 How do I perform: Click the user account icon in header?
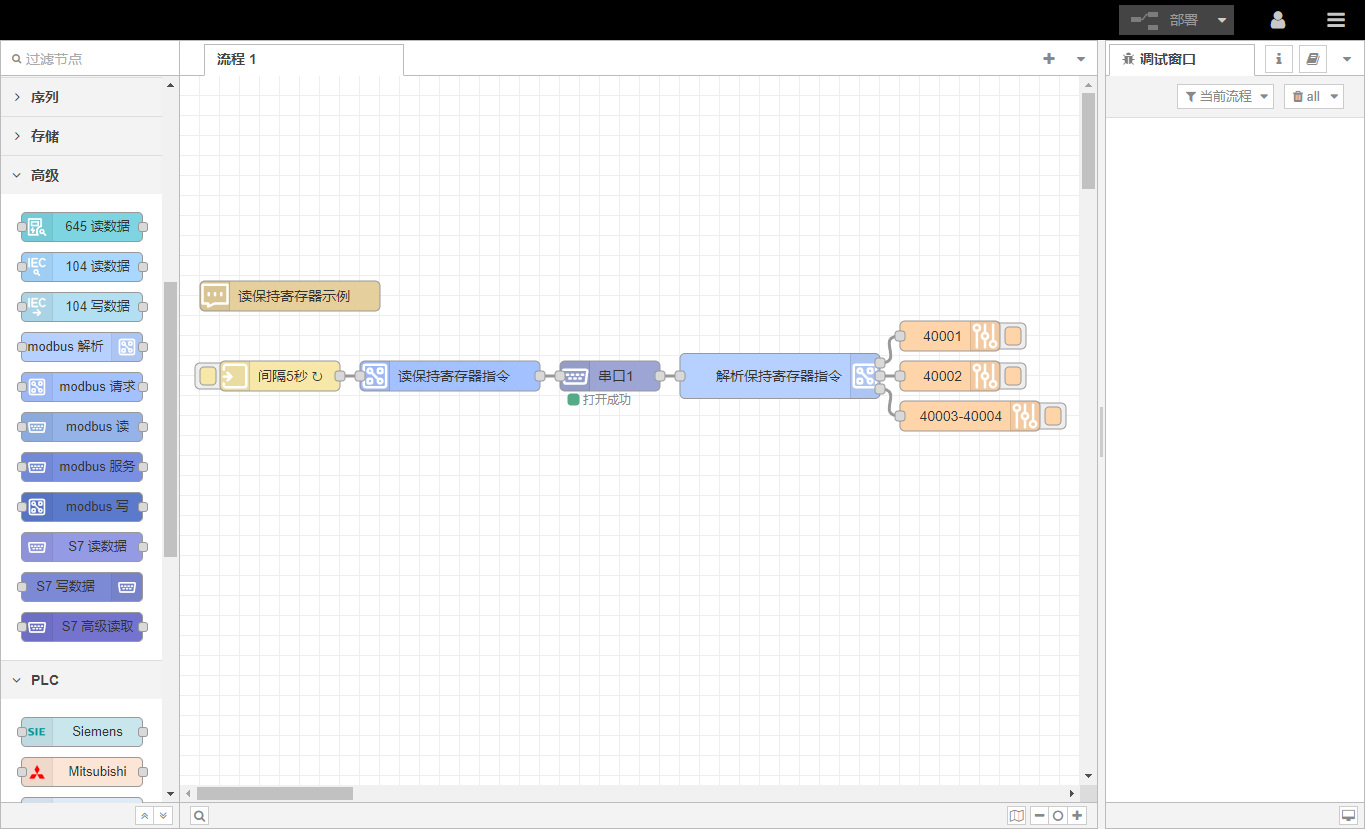tap(1277, 20)
